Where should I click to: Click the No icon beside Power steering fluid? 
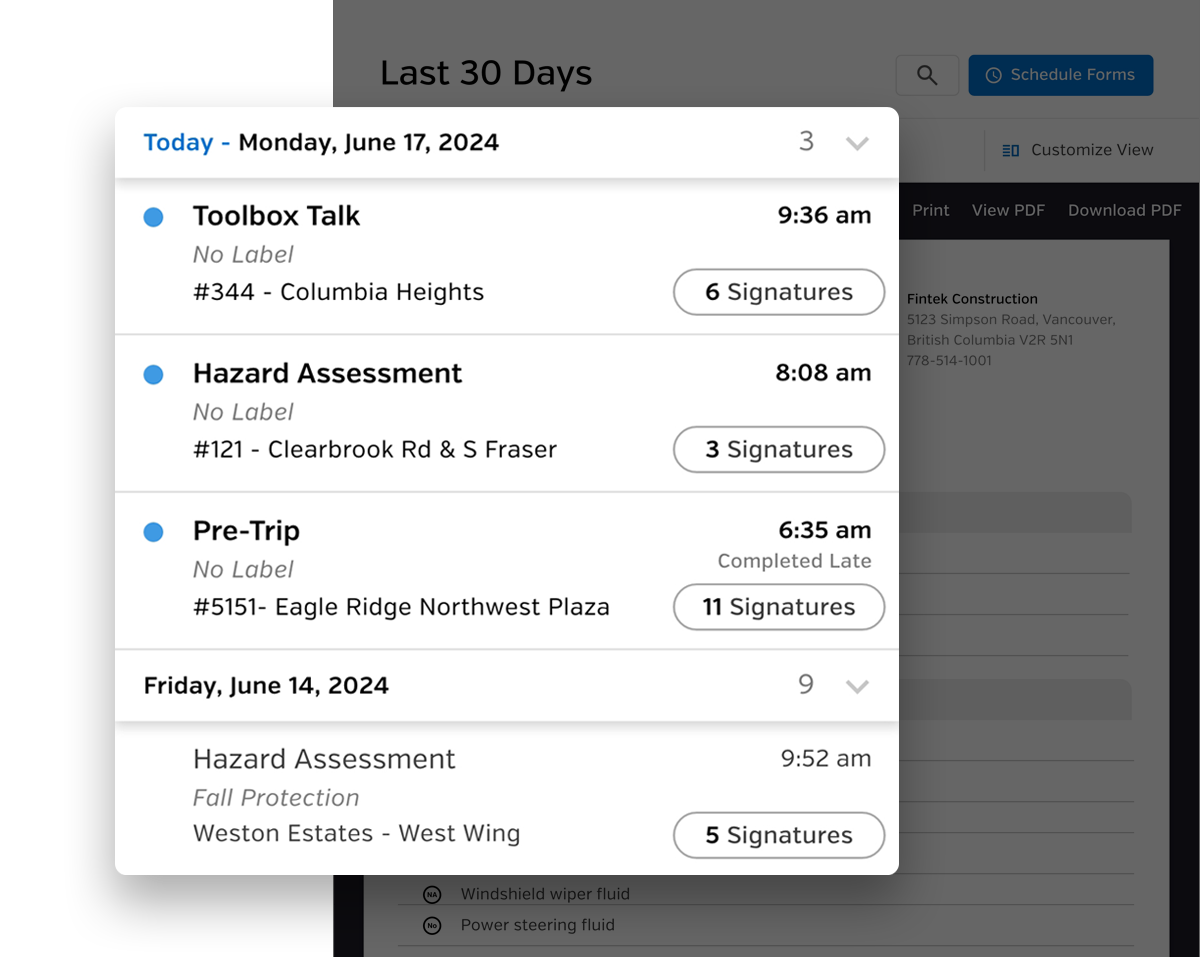click(432, 926)
